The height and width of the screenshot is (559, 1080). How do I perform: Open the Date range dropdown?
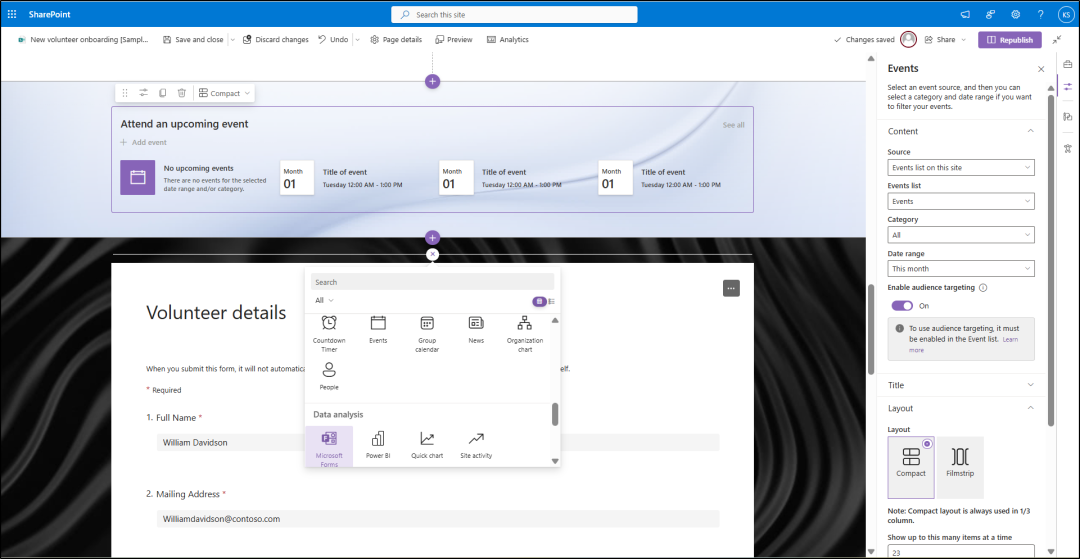pos(961,268)
